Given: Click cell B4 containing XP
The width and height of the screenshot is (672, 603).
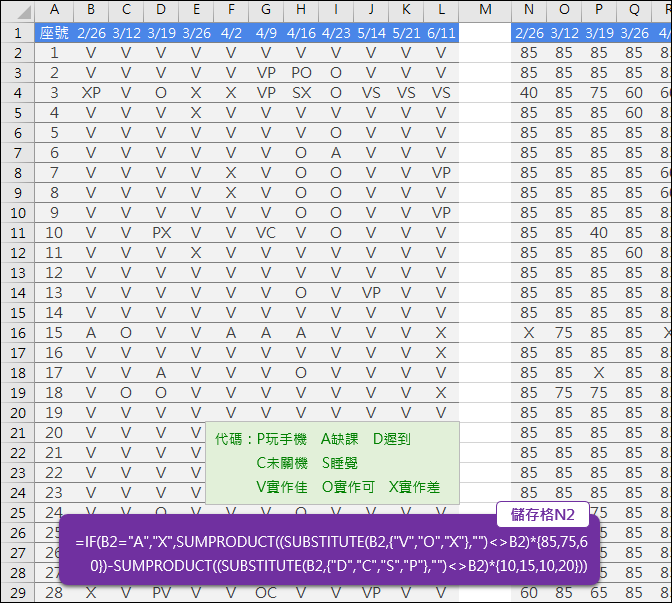Looking at the screenshot, I should 91,93.
